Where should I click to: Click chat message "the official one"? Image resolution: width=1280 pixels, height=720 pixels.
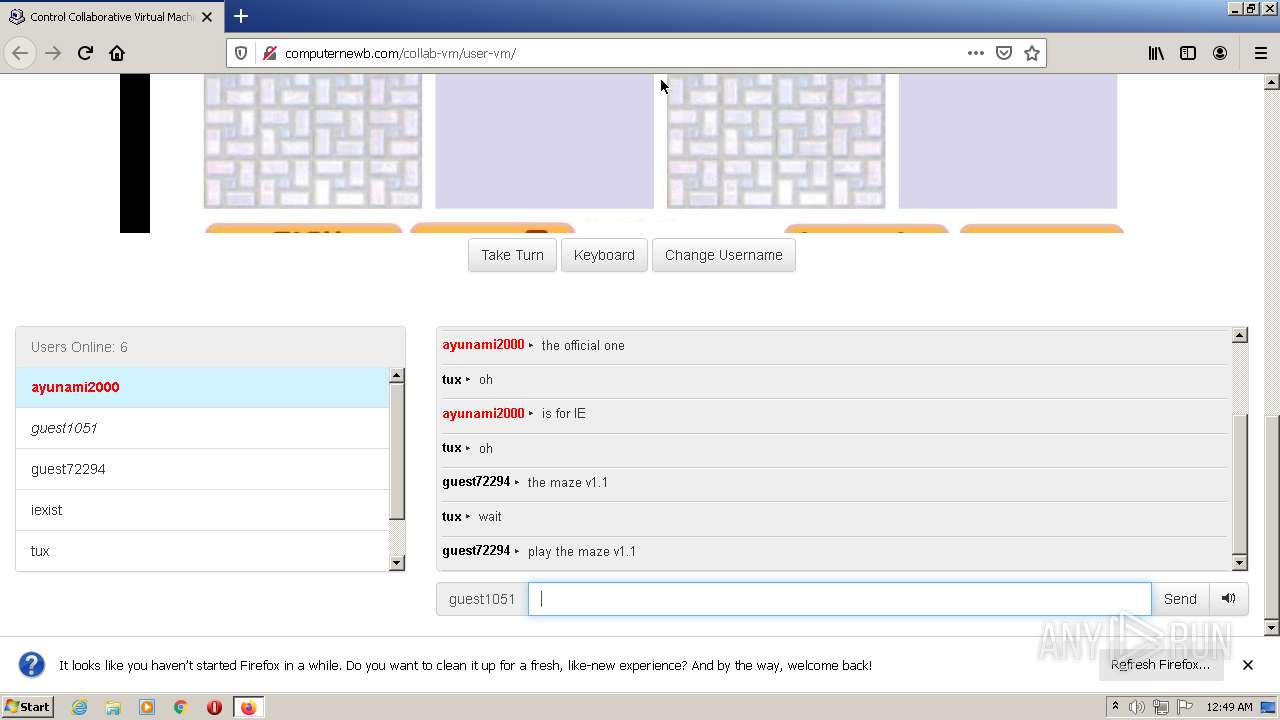pyautogui.click(x=583, y=346)
